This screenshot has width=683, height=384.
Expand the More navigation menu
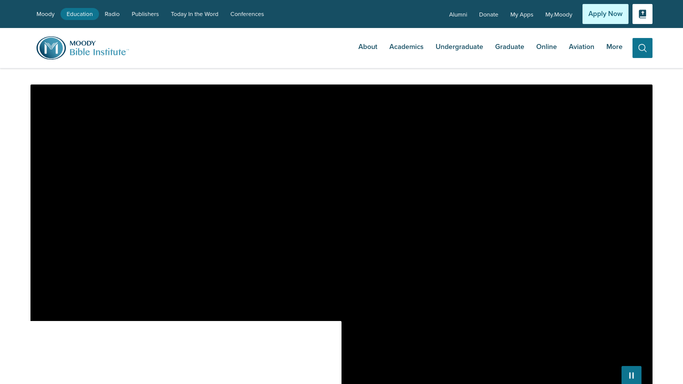(x=614, y=47)
